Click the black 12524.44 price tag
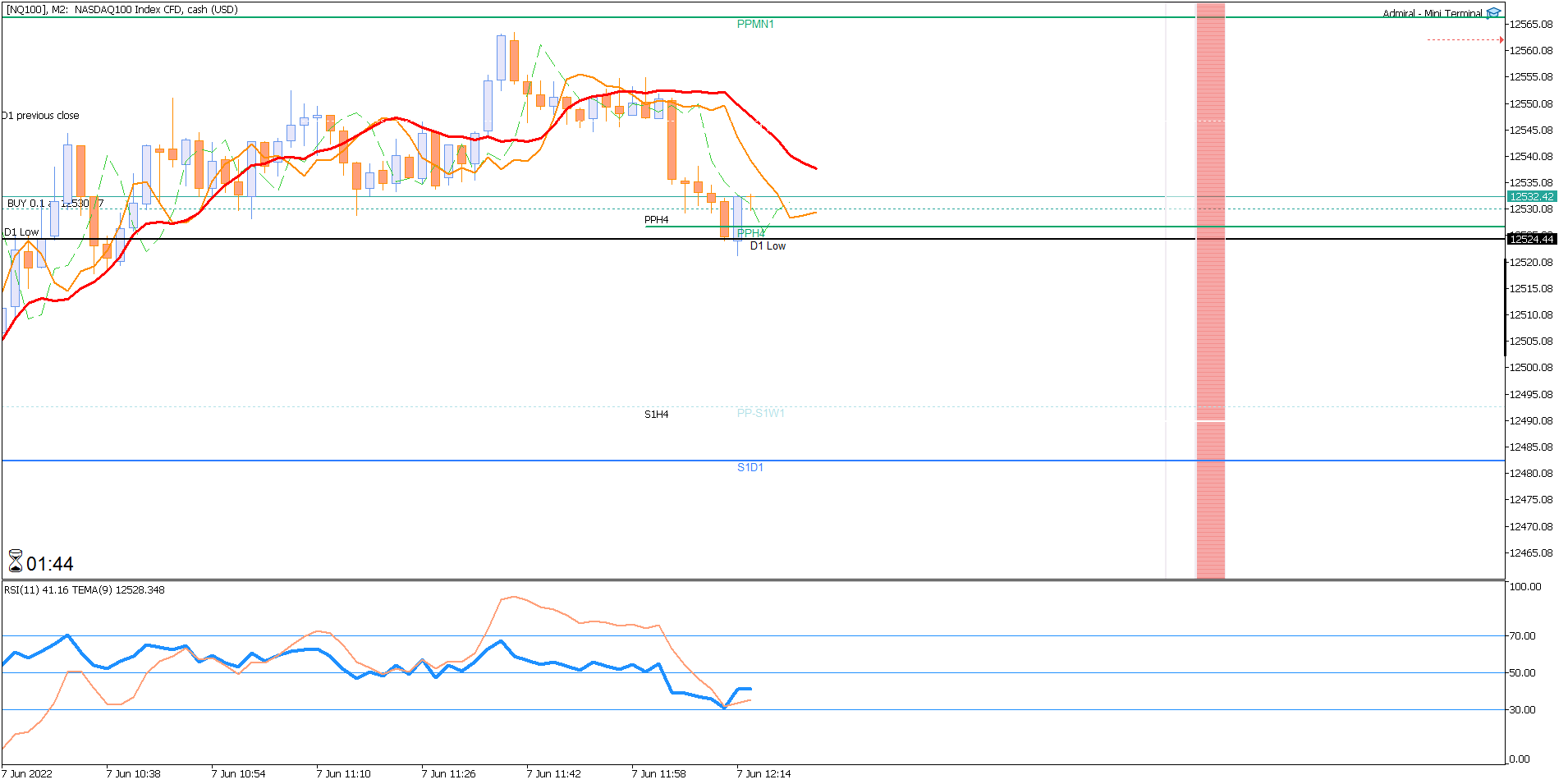Screen dimensions: 1568x784 [1532, 239]
